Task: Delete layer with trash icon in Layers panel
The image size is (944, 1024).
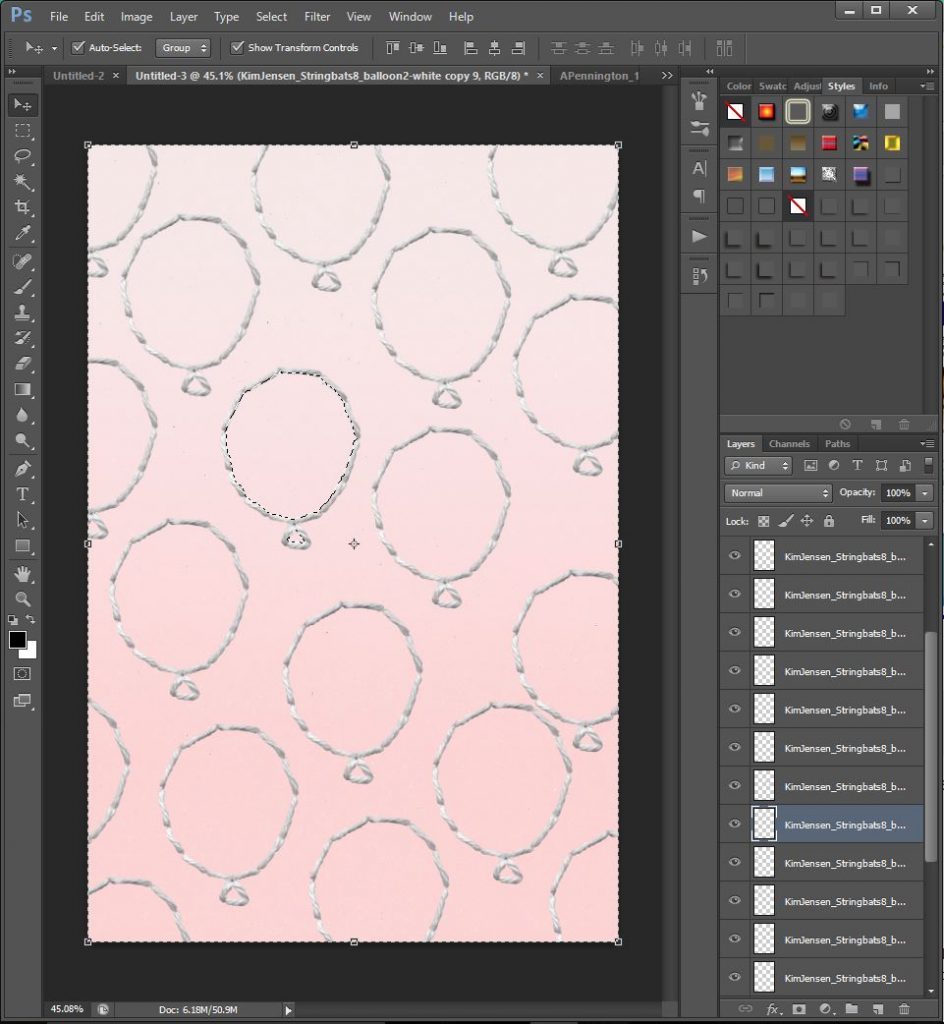Action: coord(904,1009)
